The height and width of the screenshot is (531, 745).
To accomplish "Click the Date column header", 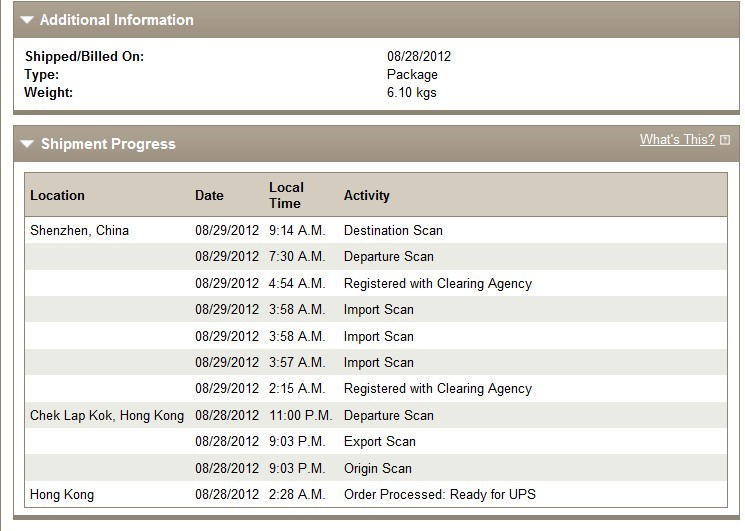I will tap(209, 195).
